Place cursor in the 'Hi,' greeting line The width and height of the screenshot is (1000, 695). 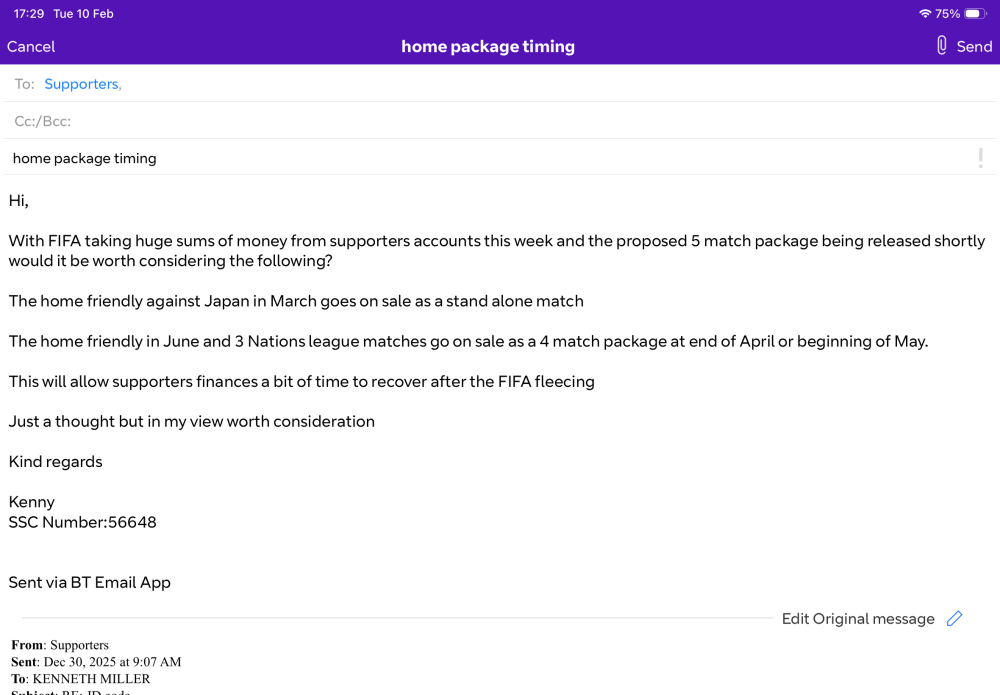click(18, 201)
